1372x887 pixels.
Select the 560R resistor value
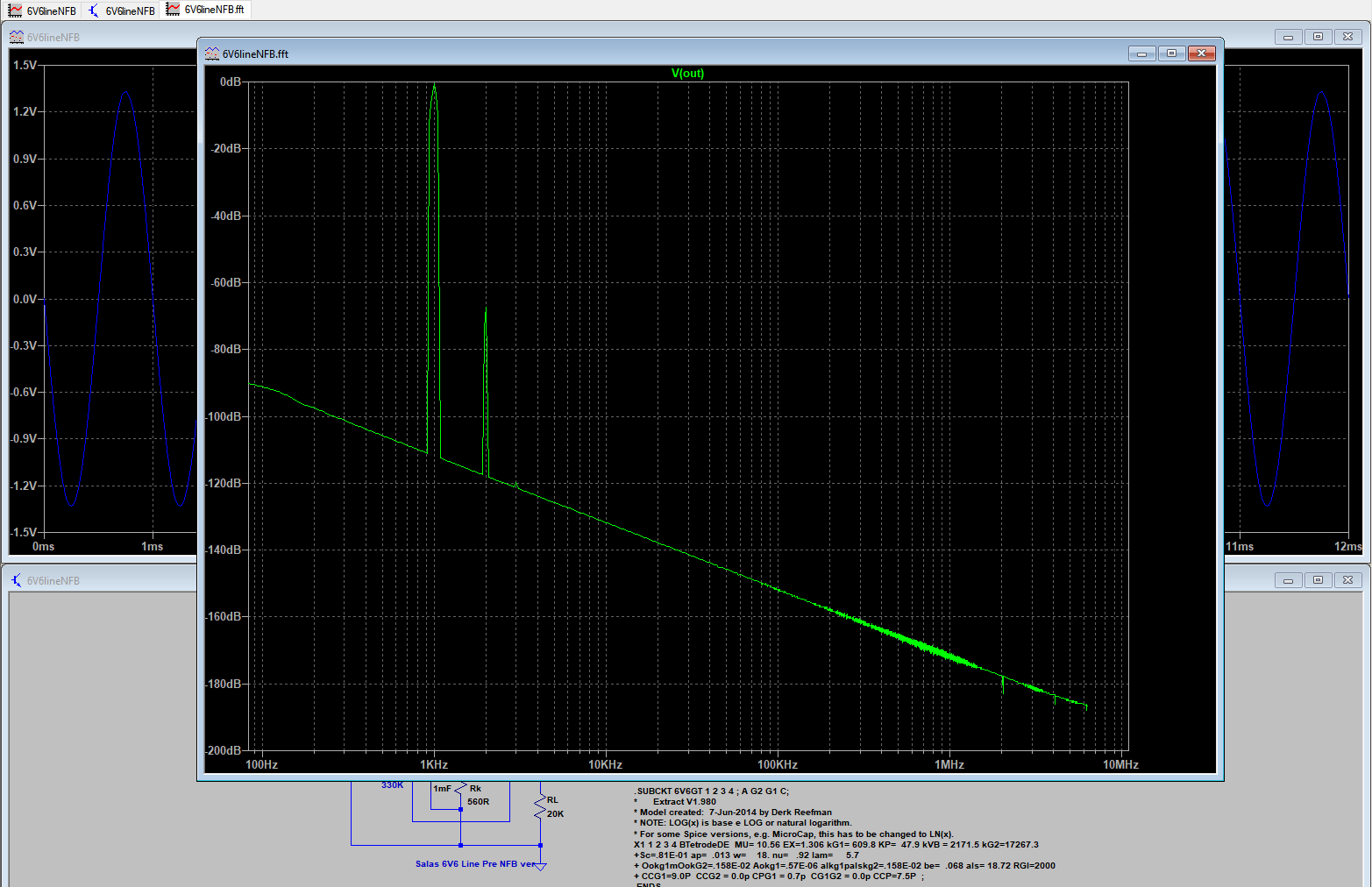[478, 801]
